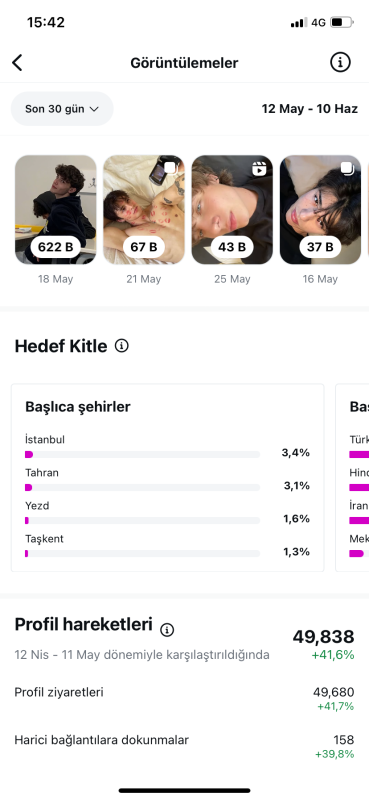The height and width of the screenshot is (800, 369).
Task: Tap Harici bağlantılara dokunmalar row
Action: click(184, 746)
